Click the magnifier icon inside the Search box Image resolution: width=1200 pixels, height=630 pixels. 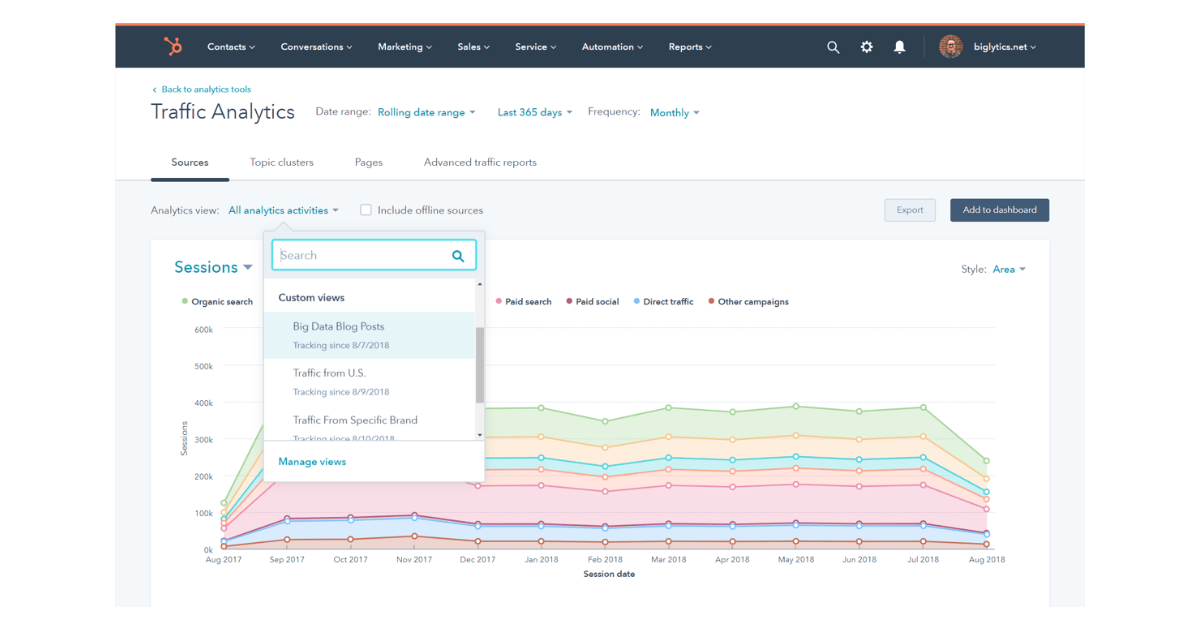458,256
